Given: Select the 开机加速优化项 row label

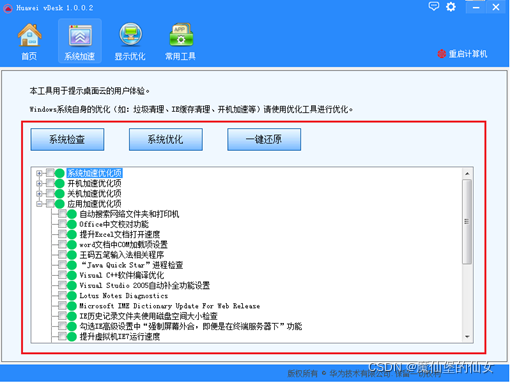Looking at the screenshot, I should click(x=95, y=183).
